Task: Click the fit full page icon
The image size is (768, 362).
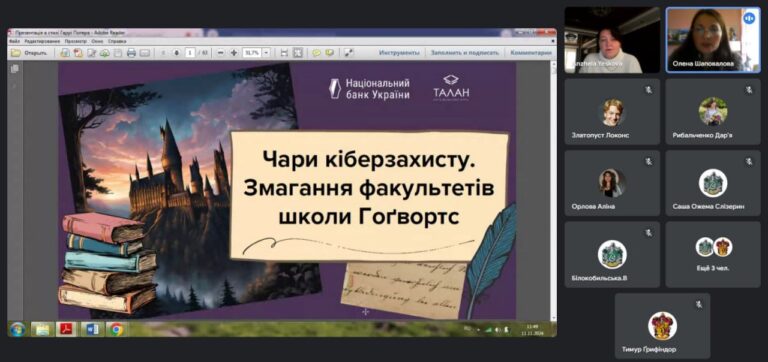Action: coord(298,53)
